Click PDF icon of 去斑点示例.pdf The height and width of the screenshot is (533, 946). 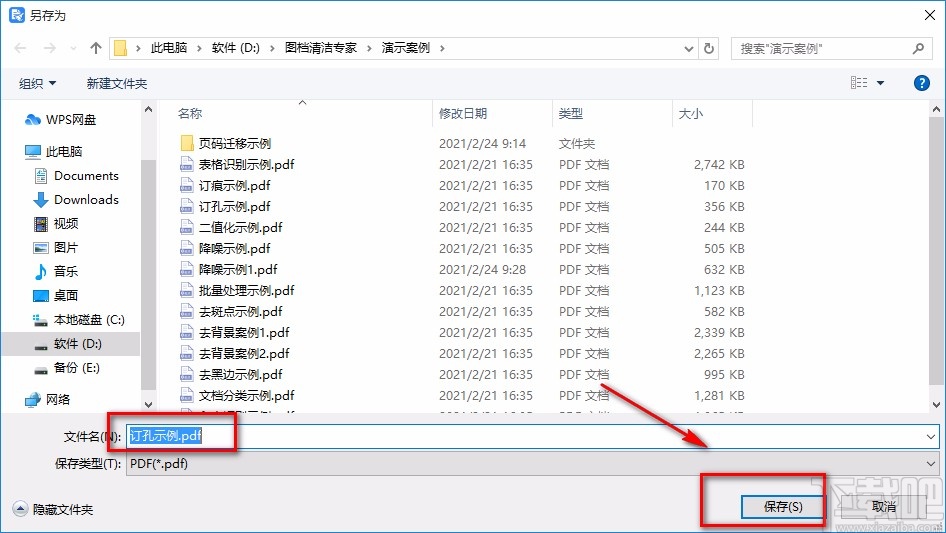coord(186,311)
